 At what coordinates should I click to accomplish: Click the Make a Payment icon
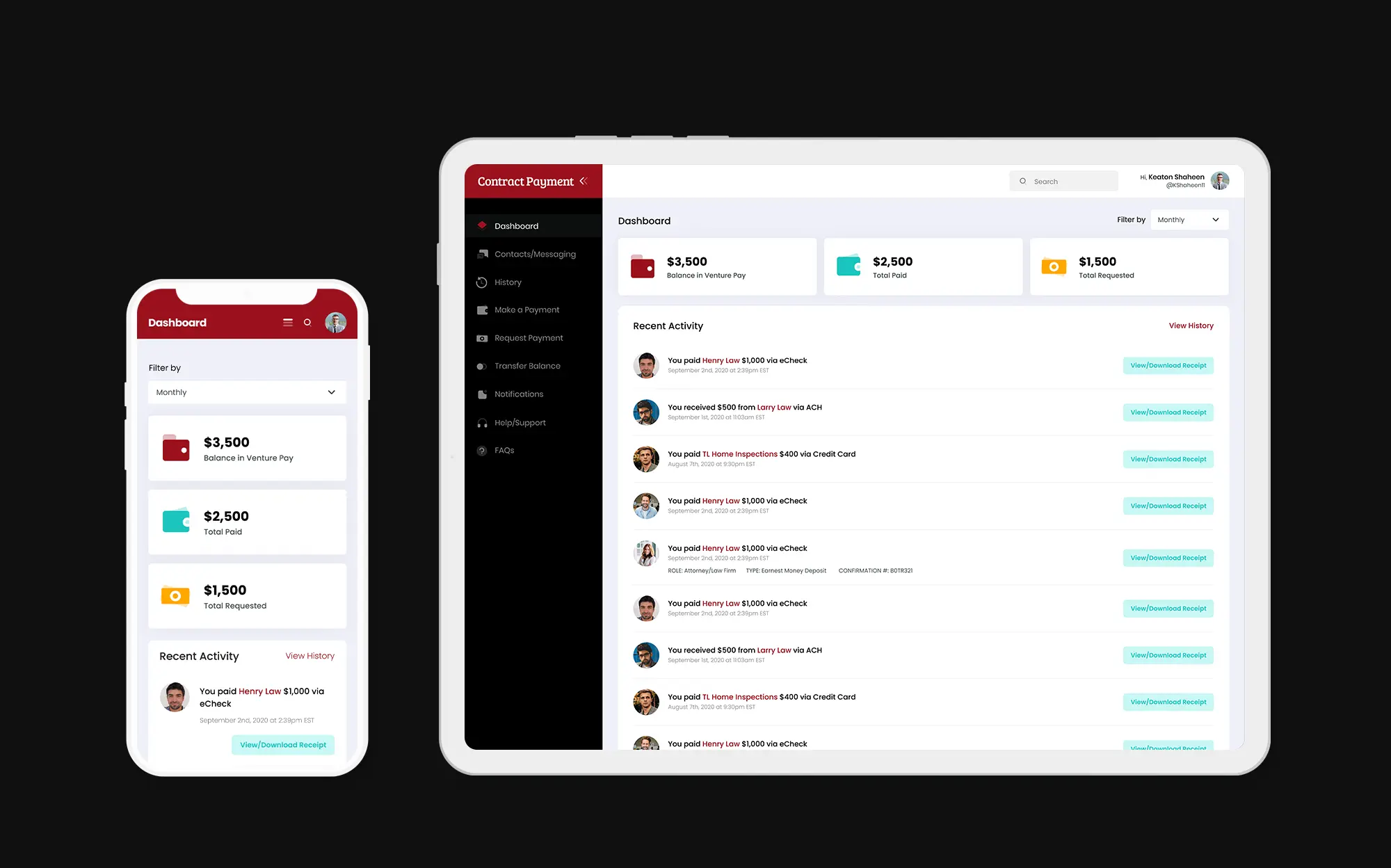tap(482, 309)
